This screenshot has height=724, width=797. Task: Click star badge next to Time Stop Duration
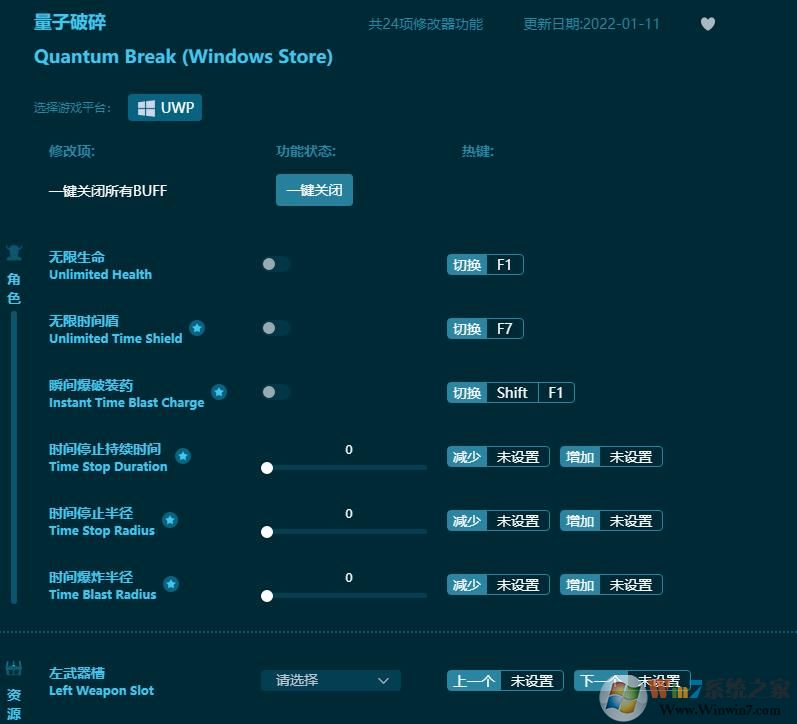(183, 456)
